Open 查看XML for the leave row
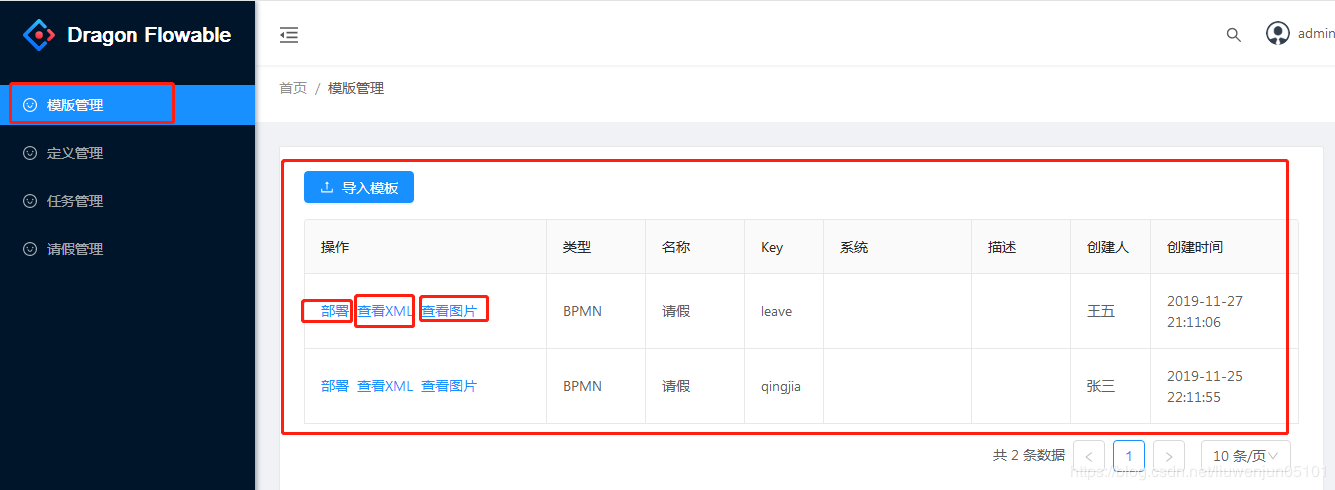The image size is (1335, 490). click(385, 311)
